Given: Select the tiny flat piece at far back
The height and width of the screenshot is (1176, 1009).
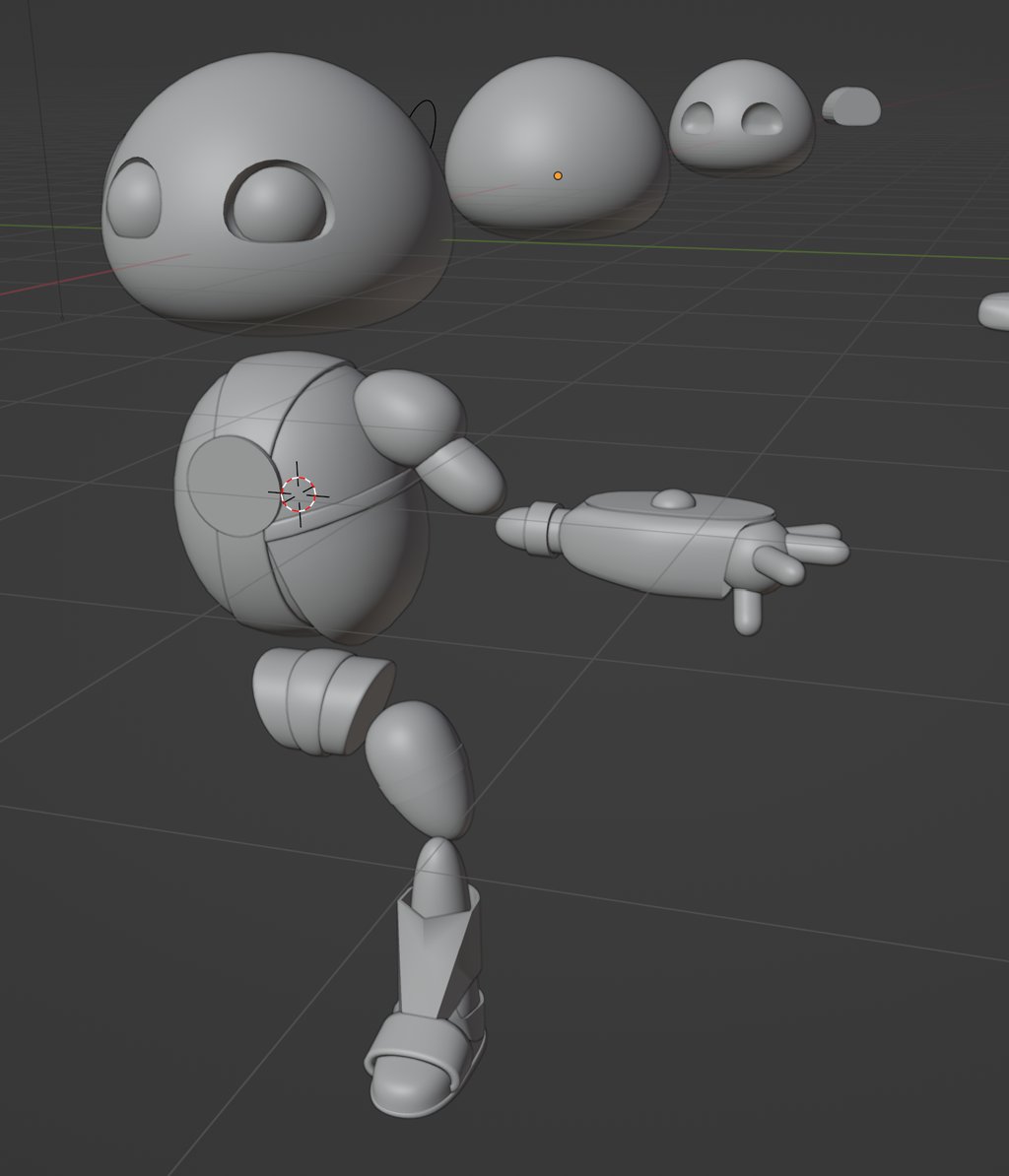Looking at the screenshot, I should point(850,105).
